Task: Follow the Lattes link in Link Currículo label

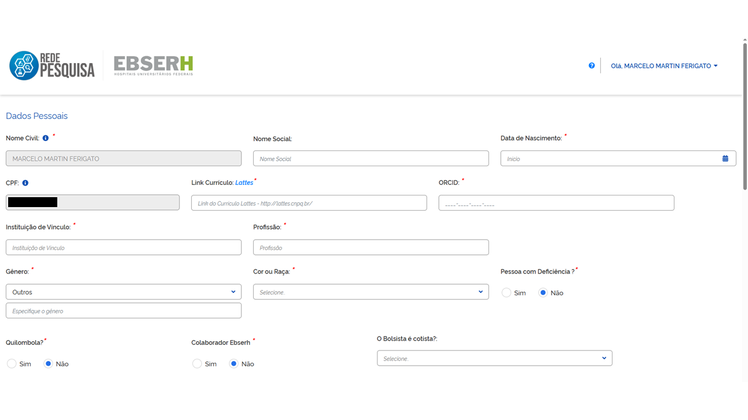Action: point(244,183)
